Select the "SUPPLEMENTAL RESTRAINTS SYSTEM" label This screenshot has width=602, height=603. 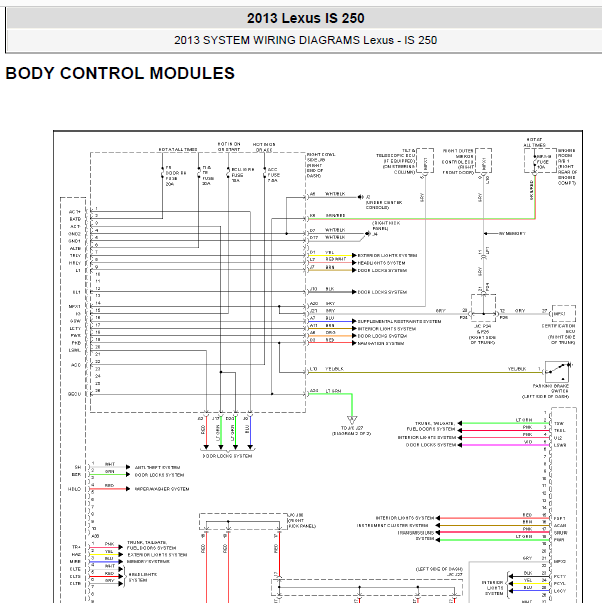point(400,321)
